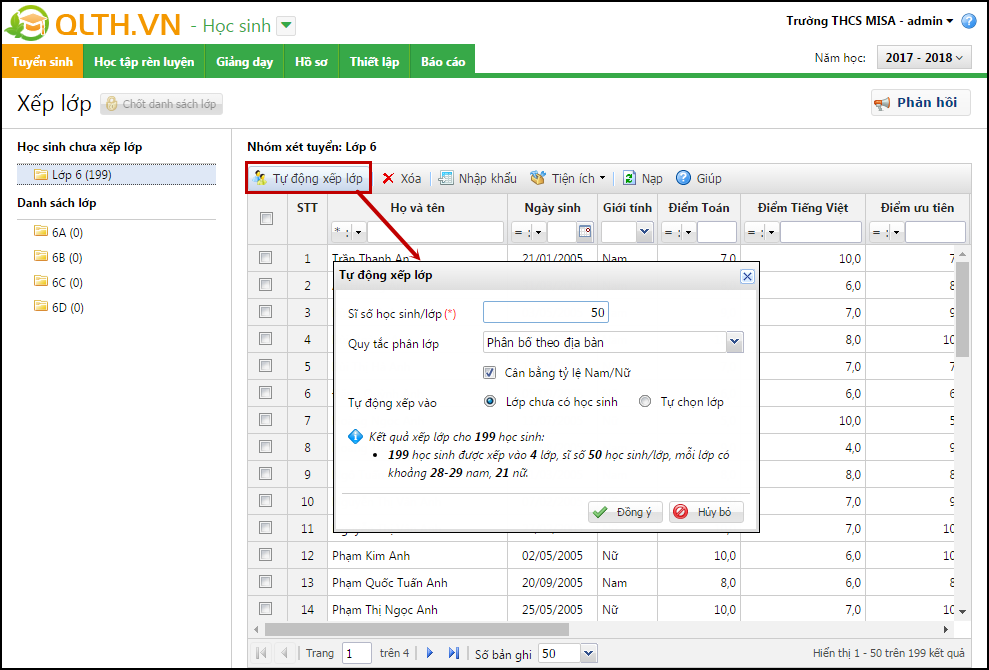Switch to the Học tập rèn luyện tab
989x670 pixels.
144,62
